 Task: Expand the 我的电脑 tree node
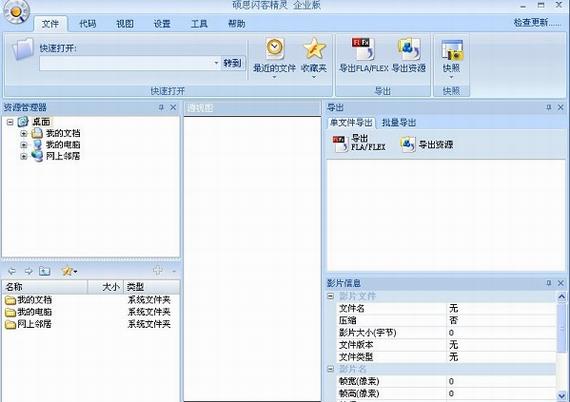pos(24,145)
